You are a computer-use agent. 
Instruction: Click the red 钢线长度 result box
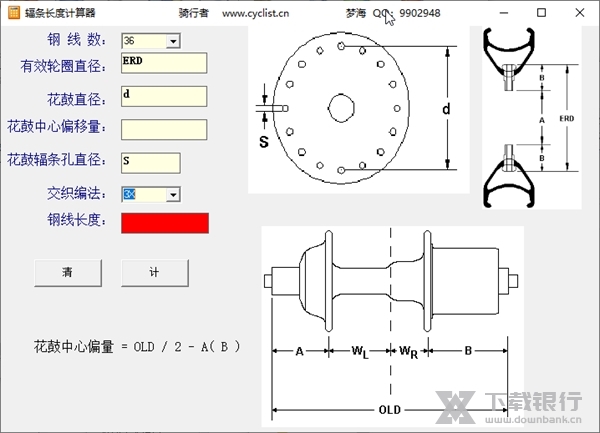(165, 223)
